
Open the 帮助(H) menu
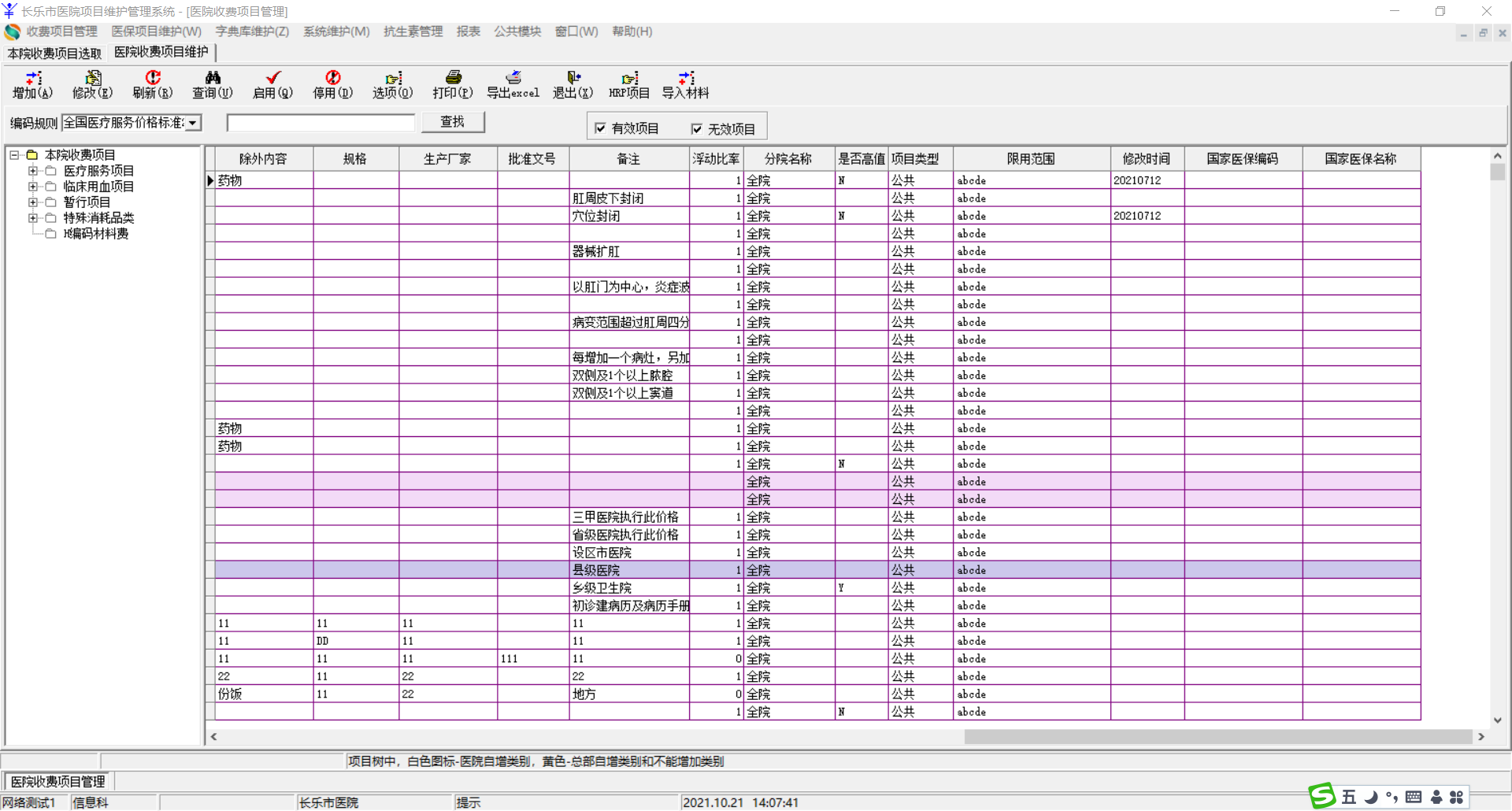(632, 31)
